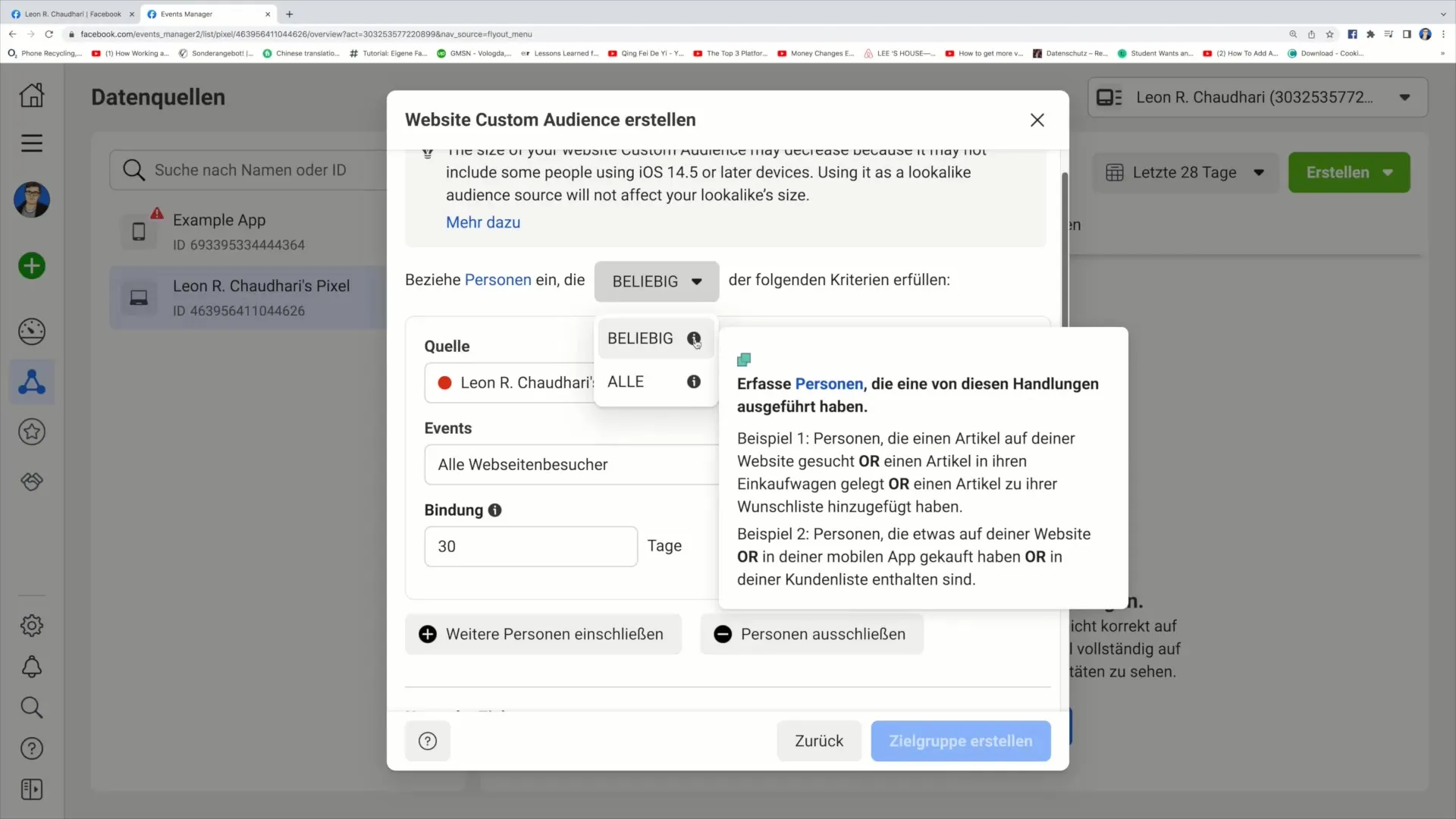The image size is (1456, 819).
Task: Click Weitere Personen einschließen button
Action: tap(544, 634)
